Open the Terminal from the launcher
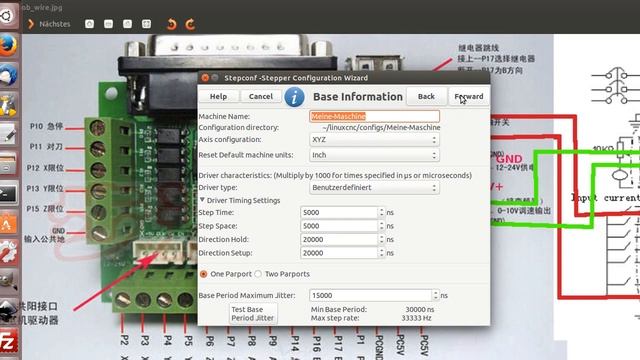This screenshot has width=640, height=360. [x=8, y=193]
